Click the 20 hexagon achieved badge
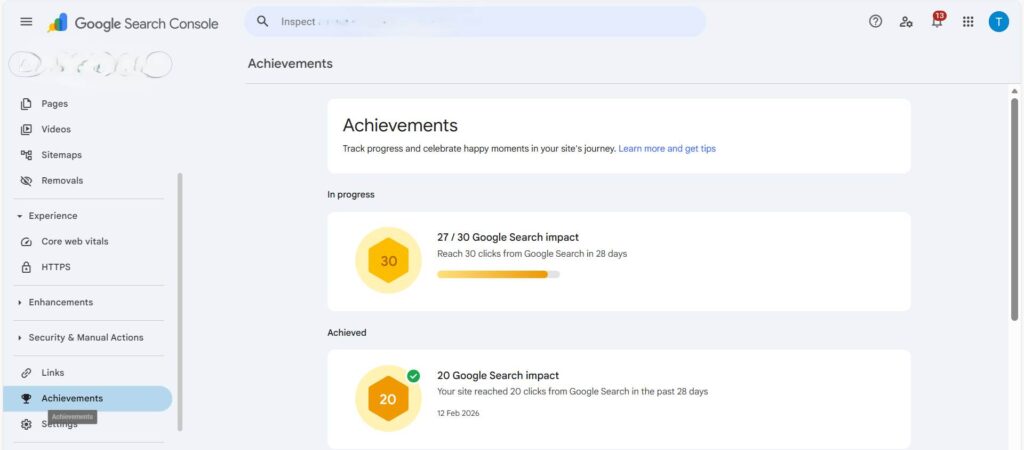The width and height of the screenshot is (1024, 450). click(x=389, y=398)
